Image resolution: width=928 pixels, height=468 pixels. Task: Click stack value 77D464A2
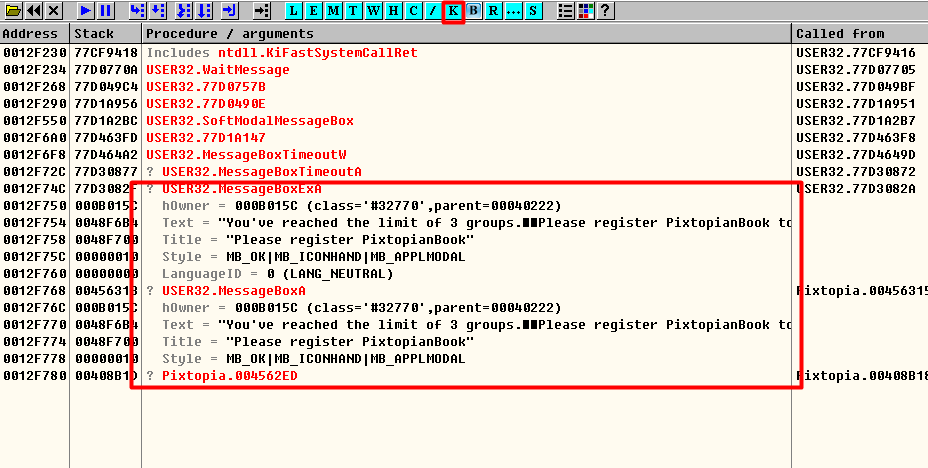(106, 155)
